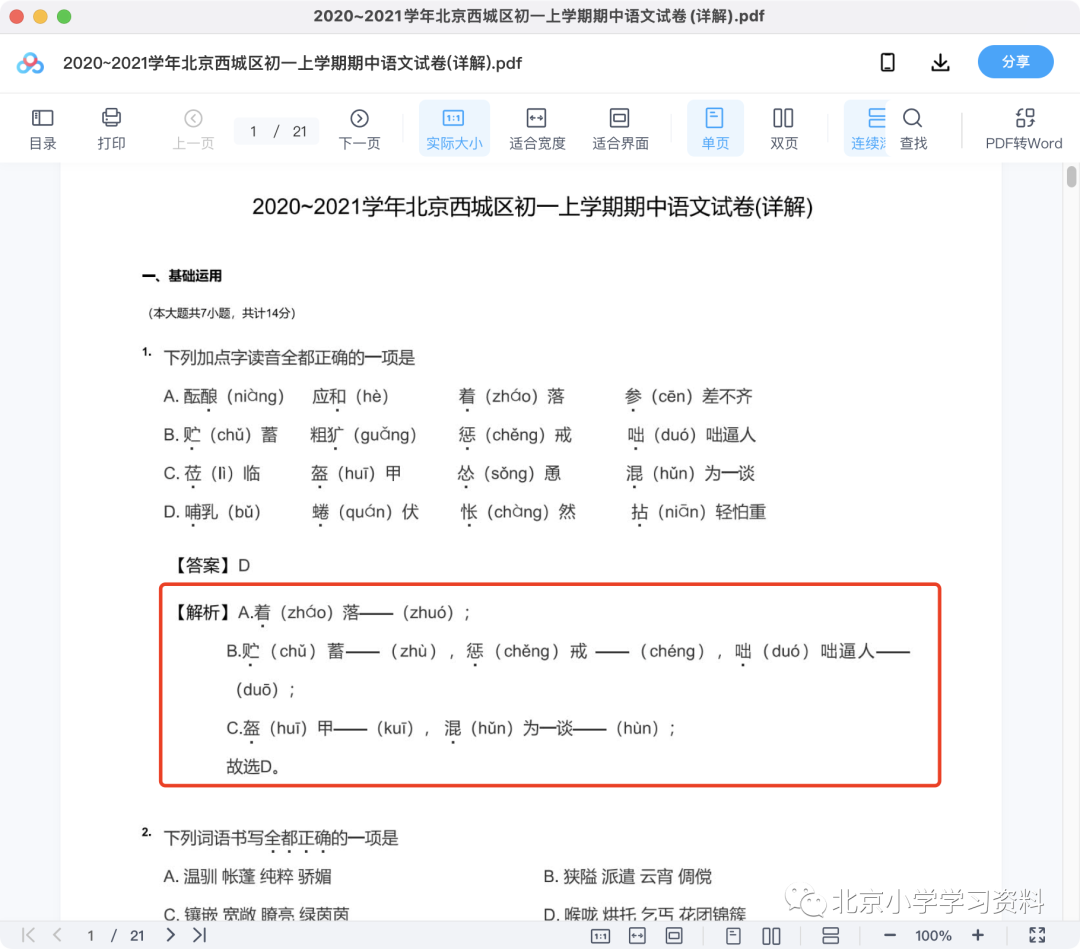The image size is (1080, 949).
Task: Switch to 单页 single page mode
Action: pyautogui.click(x=715, y=129)
